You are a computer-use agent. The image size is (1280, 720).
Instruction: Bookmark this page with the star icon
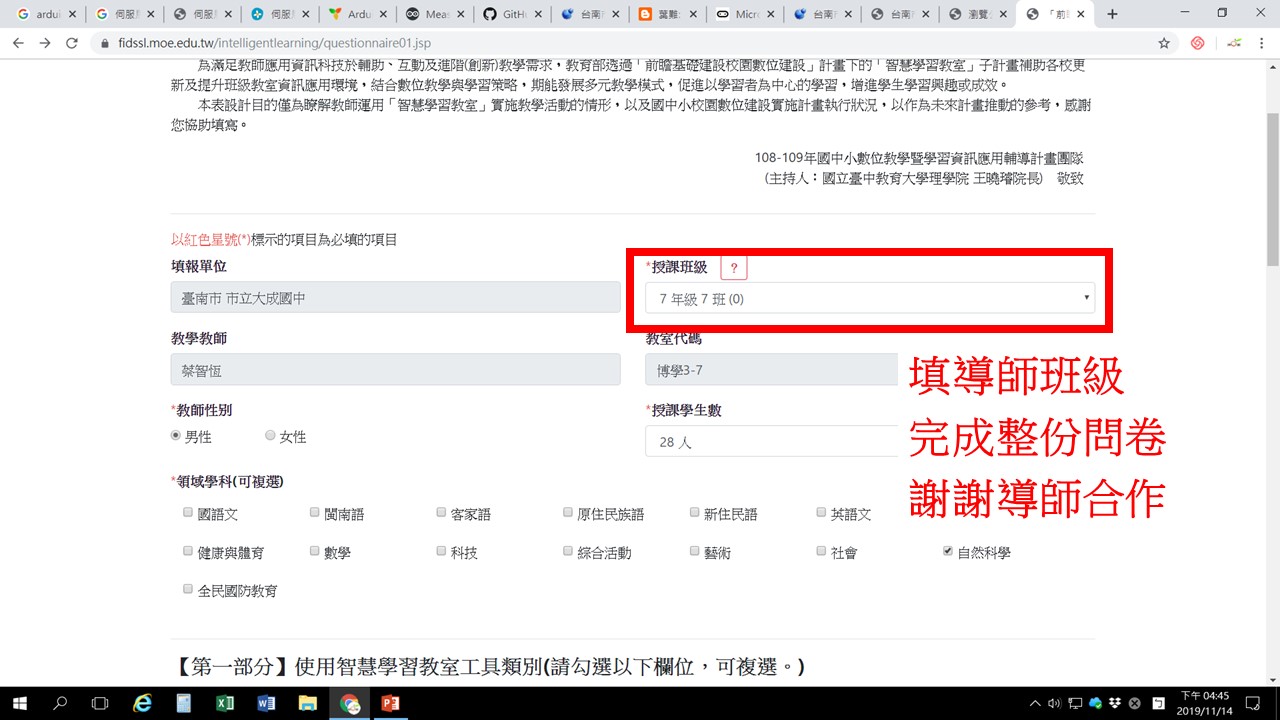[x=1164, y=44]
